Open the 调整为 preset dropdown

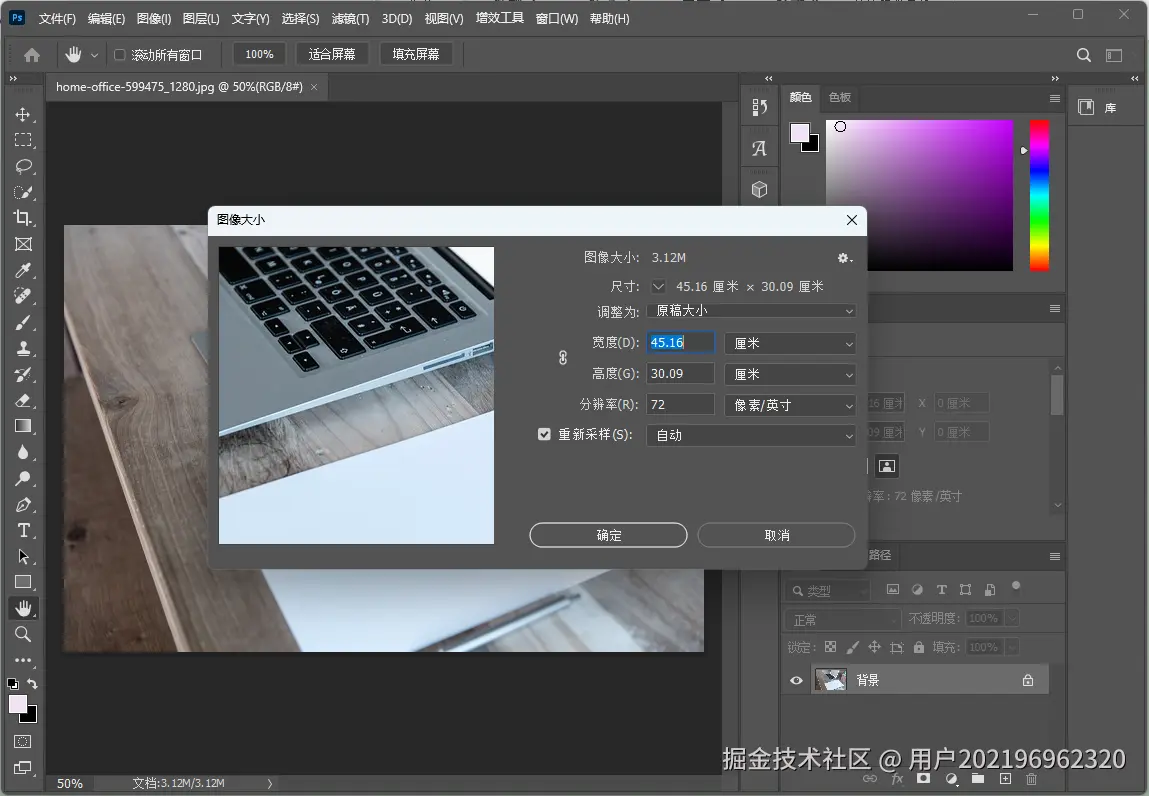(x=751, y=311)
